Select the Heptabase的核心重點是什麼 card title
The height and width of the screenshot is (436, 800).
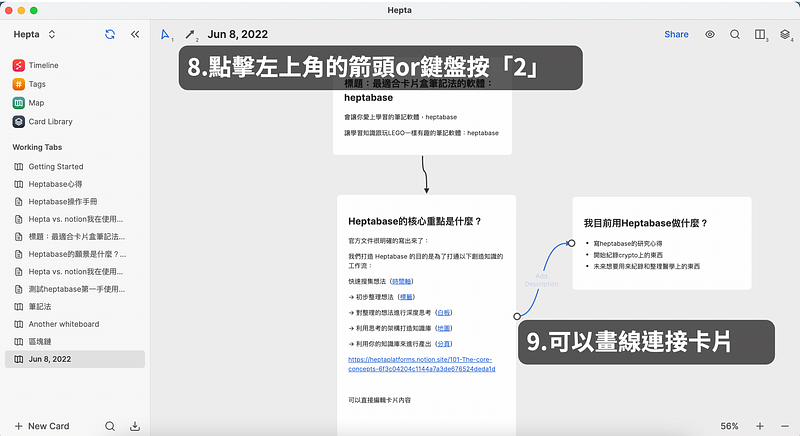point(415,221)
